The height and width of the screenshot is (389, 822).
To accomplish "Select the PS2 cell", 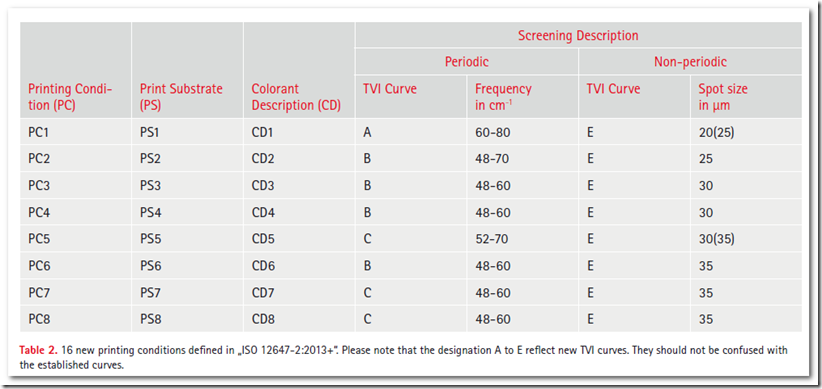I will (x=149, y=159).
